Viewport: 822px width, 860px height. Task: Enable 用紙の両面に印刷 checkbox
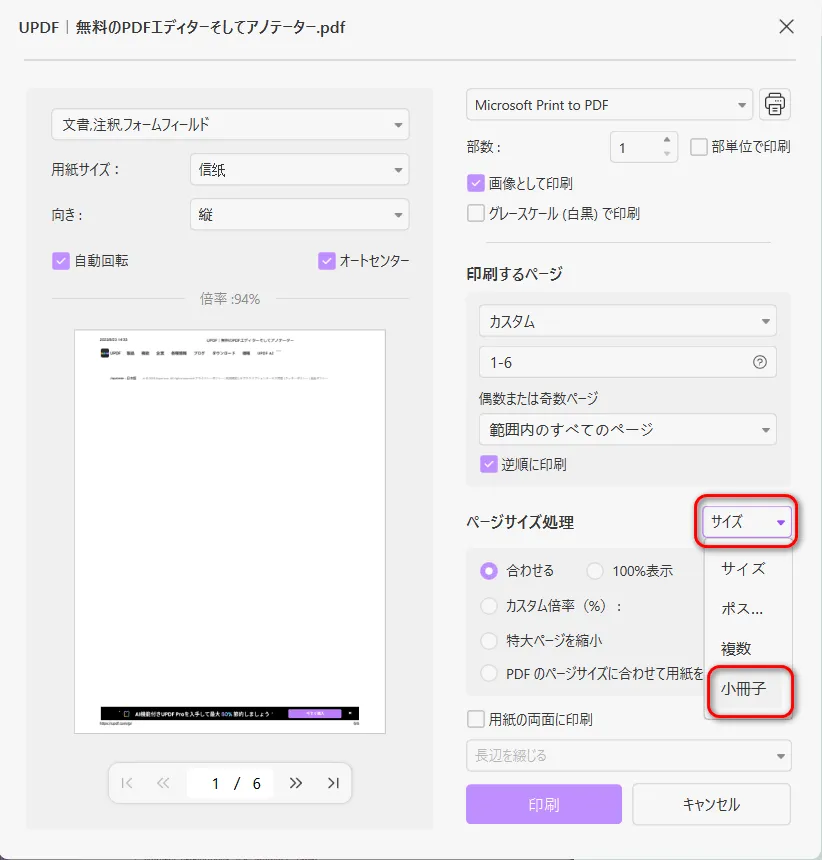[475, 719]
